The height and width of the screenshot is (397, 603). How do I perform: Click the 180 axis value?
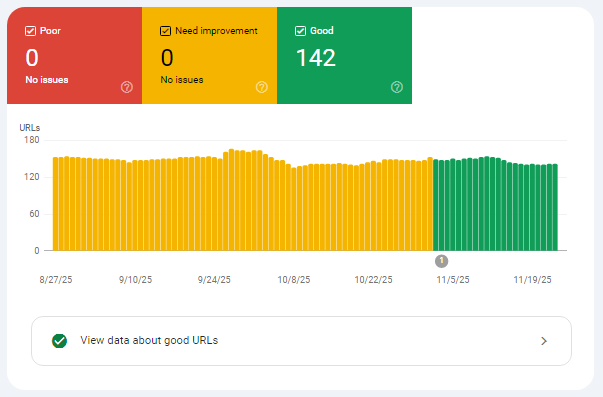pyautogui.click(x=32, y=140)
